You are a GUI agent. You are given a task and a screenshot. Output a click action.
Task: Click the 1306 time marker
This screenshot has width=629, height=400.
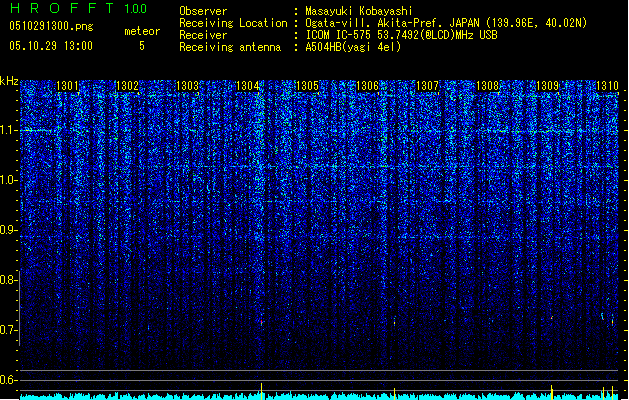click(367, 86)
